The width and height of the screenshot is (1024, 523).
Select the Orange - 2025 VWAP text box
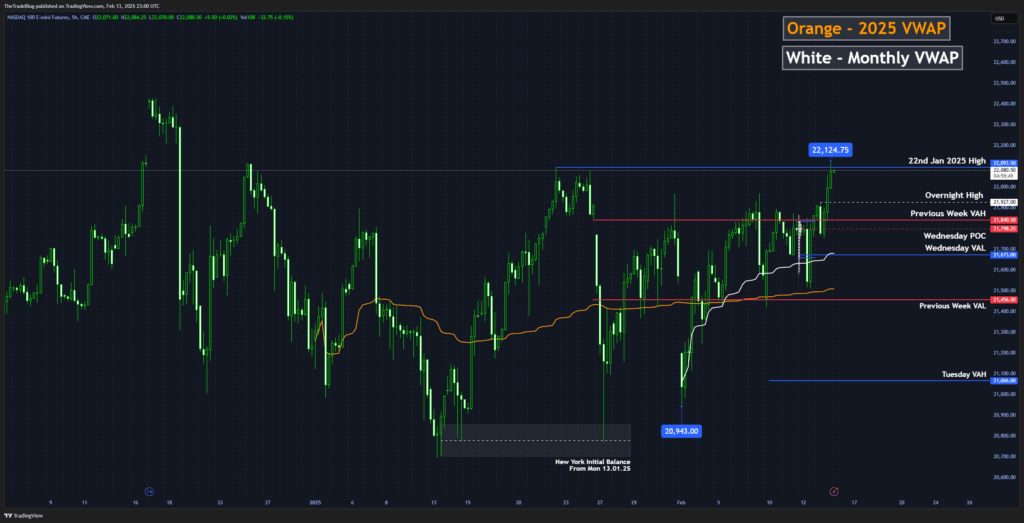click(x=868, y=26)
